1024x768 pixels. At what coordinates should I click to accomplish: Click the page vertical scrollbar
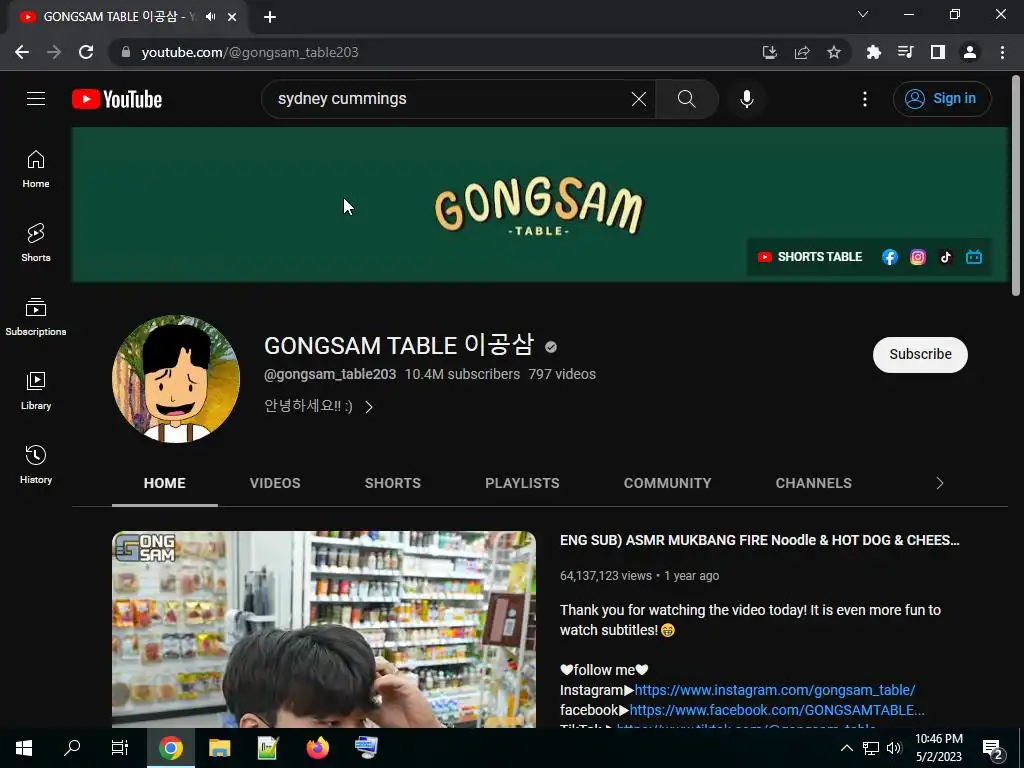click(x=1016, y=185)
